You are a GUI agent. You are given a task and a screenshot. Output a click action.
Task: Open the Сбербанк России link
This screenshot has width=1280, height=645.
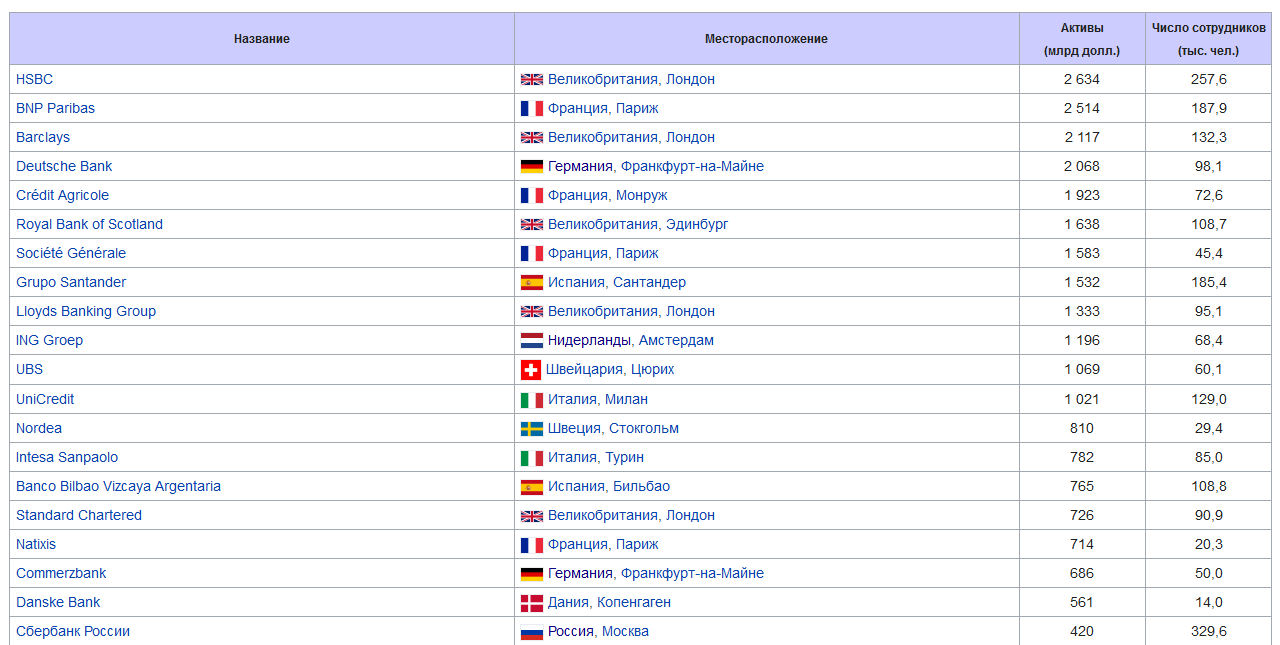(x=73, y=631)
